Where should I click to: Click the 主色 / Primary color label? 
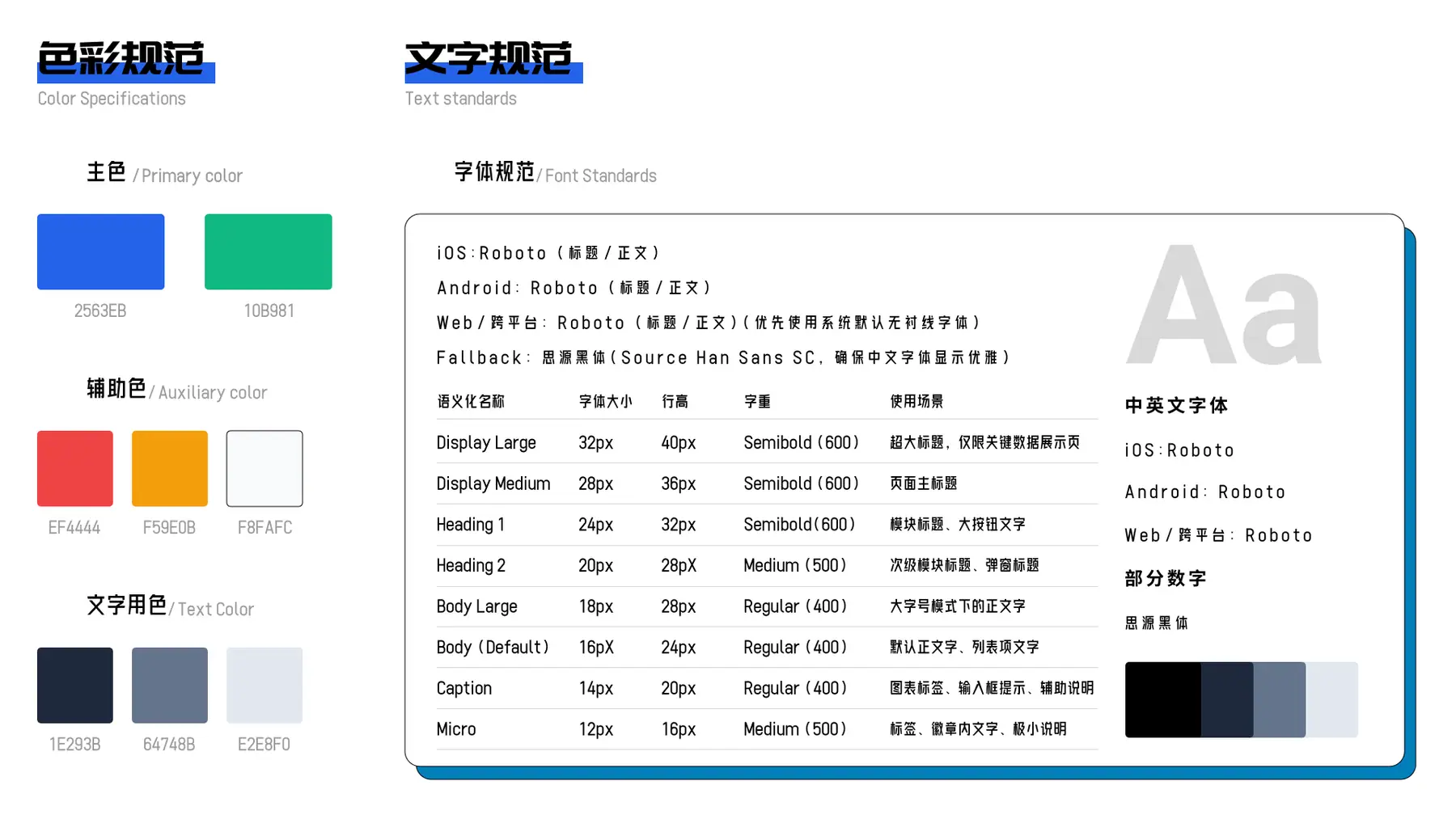pyautogui.click(x=164, y=173)
